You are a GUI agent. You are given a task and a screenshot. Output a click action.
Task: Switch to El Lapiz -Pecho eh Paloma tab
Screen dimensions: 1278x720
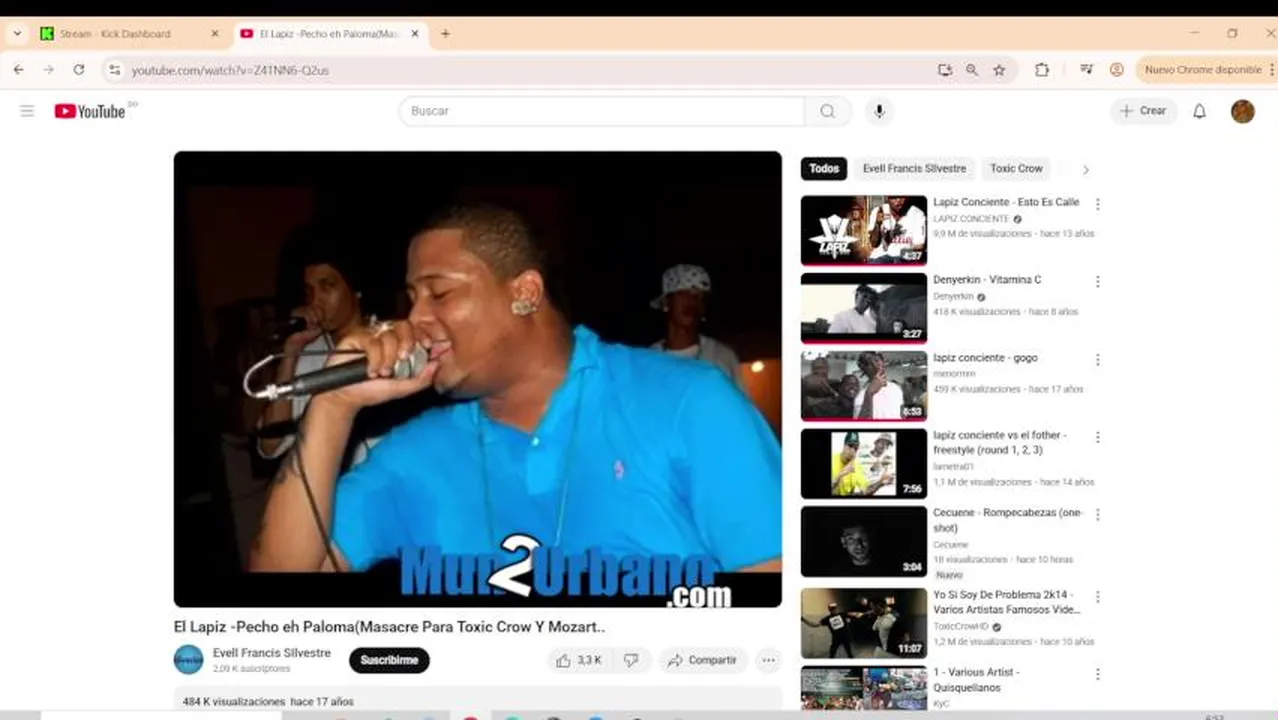tap(330, 34)
